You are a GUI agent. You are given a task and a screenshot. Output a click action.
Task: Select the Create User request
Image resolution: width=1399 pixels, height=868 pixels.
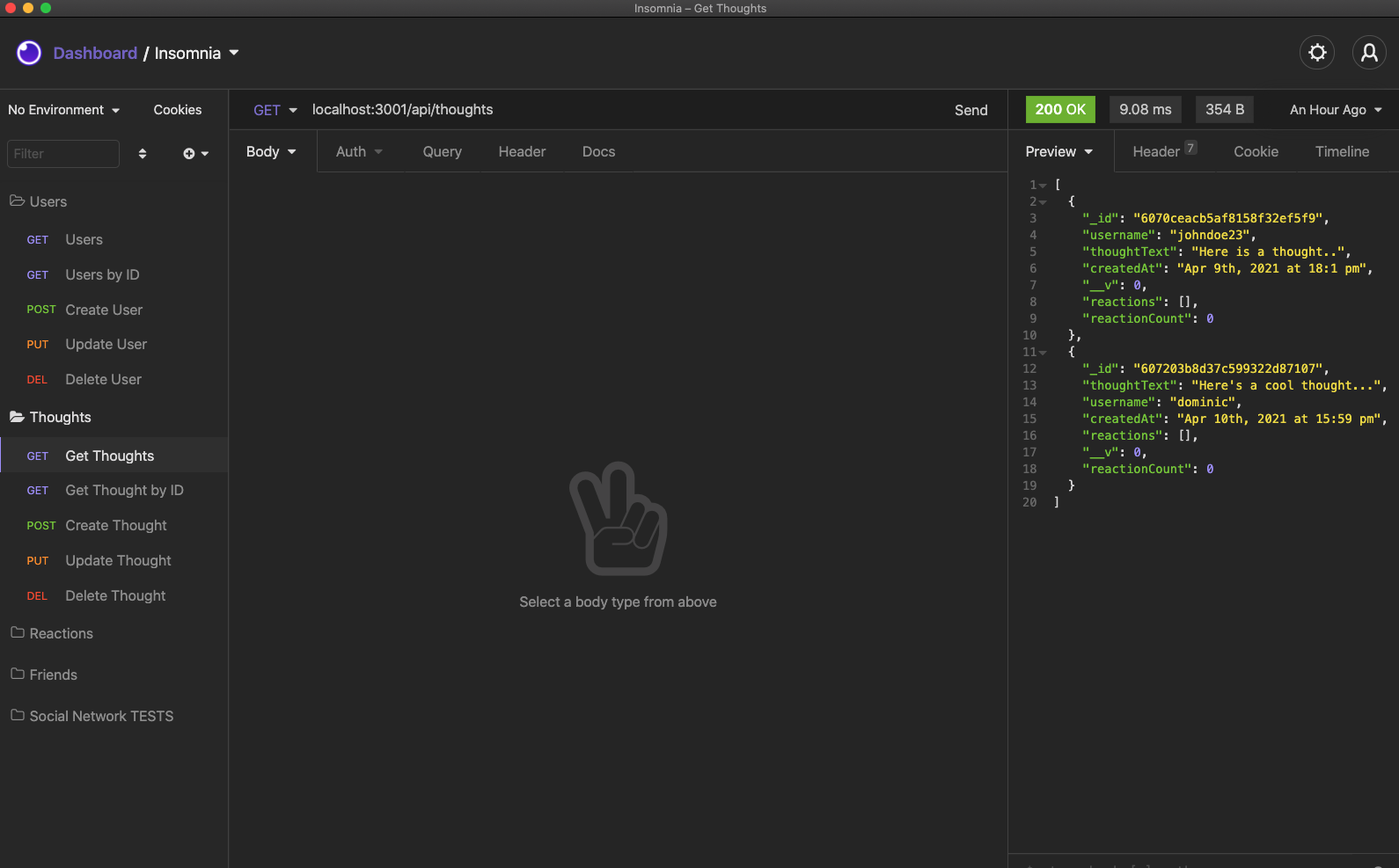pyautogui.click(x=114, y=310)
